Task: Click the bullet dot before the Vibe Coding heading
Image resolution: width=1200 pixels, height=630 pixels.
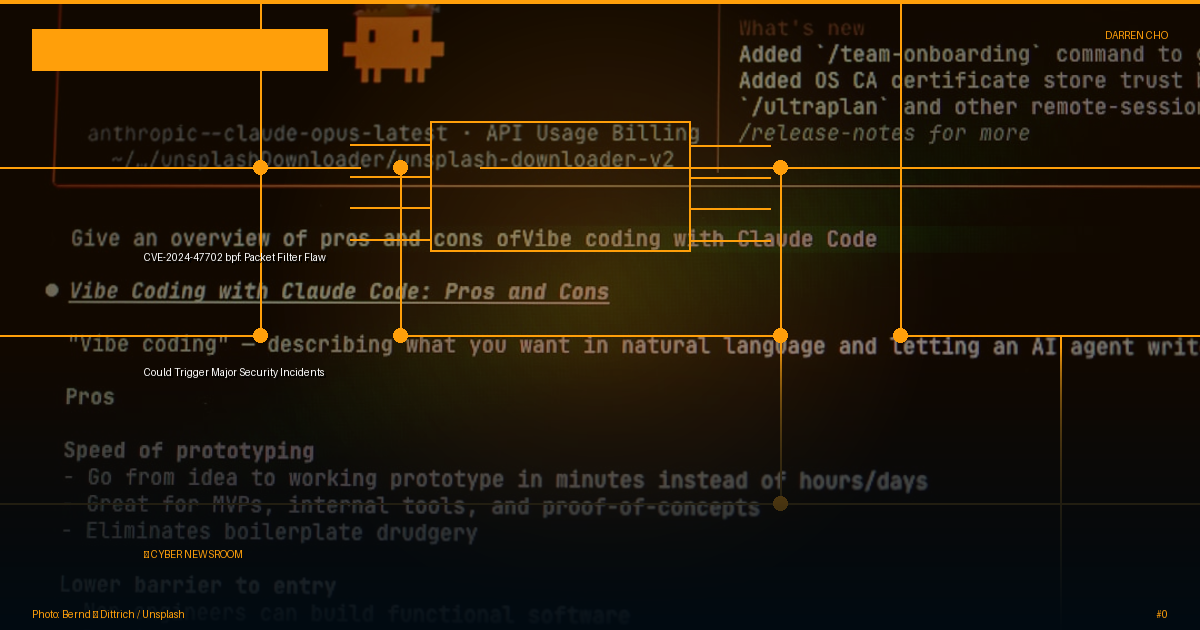Action: coord(52,291)
